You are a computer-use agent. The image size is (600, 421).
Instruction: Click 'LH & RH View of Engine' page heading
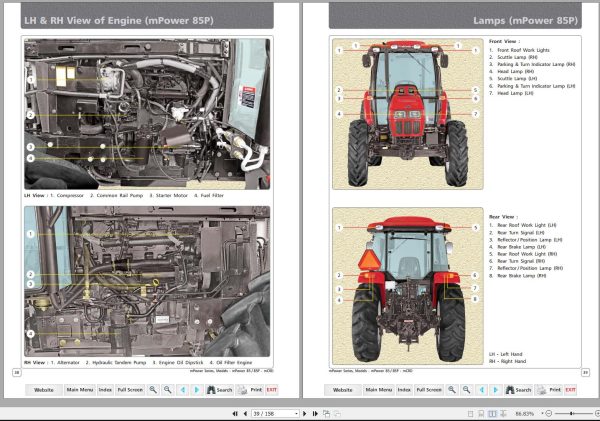click(x=119, y=20)
